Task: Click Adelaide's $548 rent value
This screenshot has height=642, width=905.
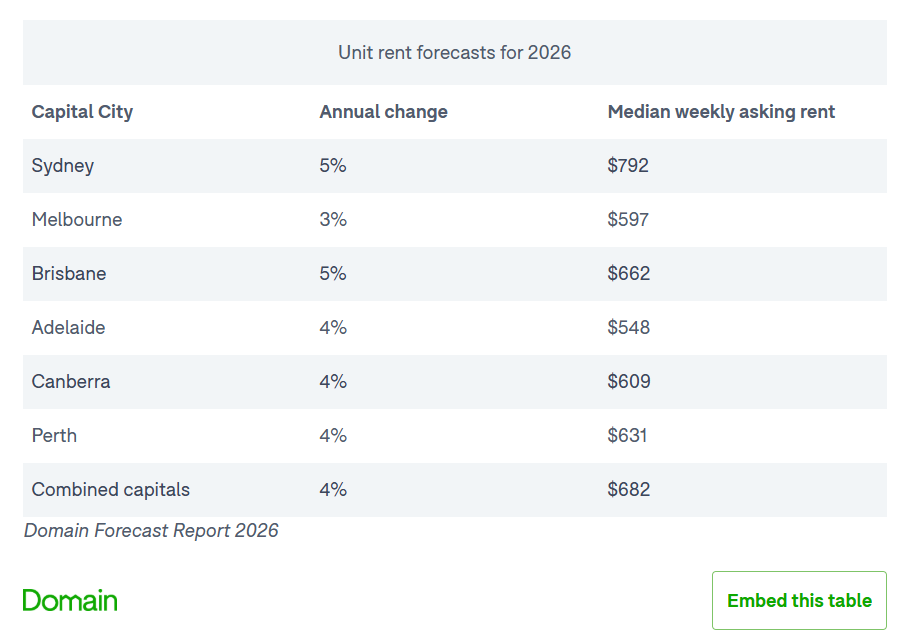Action: (x=629, y=328)
